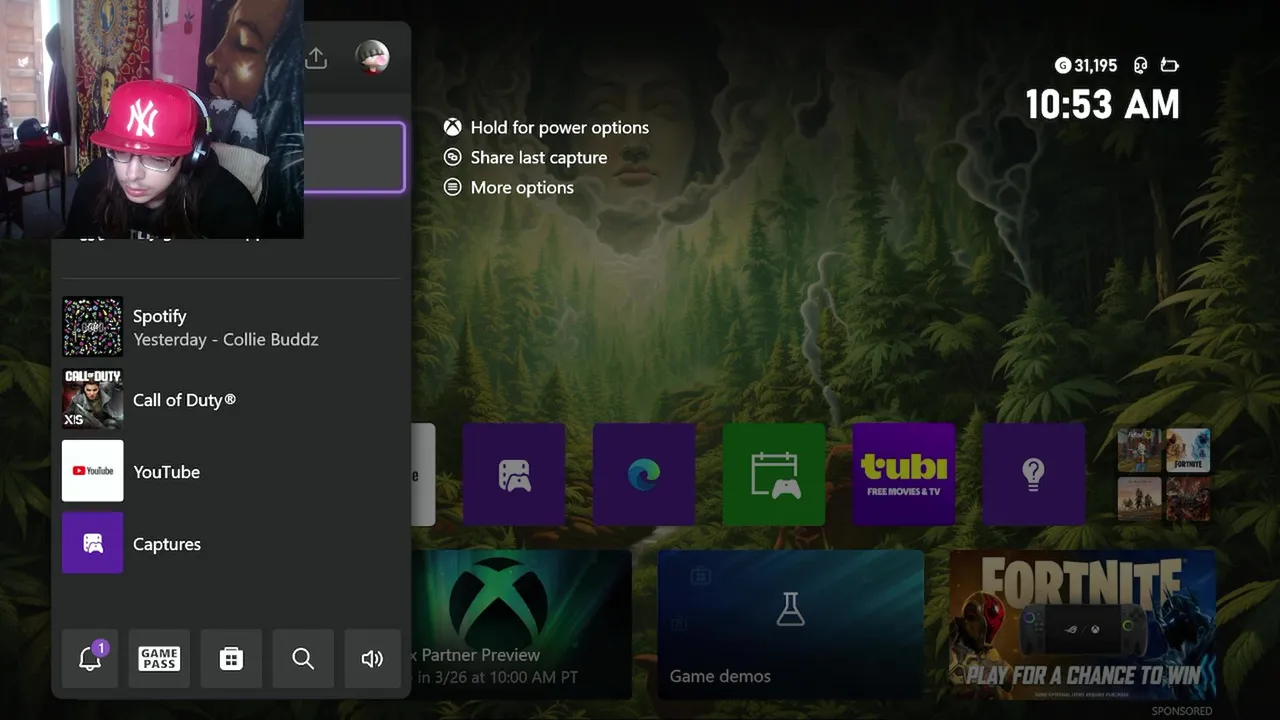Open the Tubi free movies tile
1280x720 pixels.
click(x=904, y=474)
